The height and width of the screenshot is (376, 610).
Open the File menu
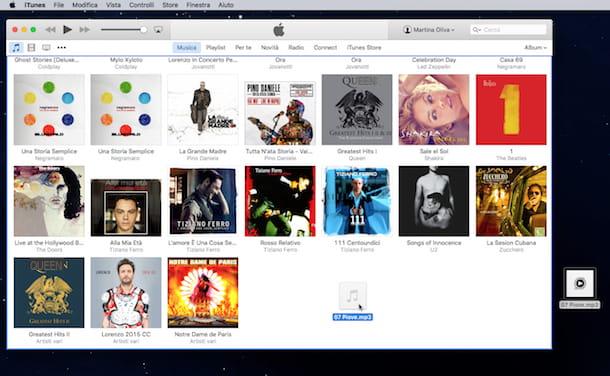tap(59, 5)
